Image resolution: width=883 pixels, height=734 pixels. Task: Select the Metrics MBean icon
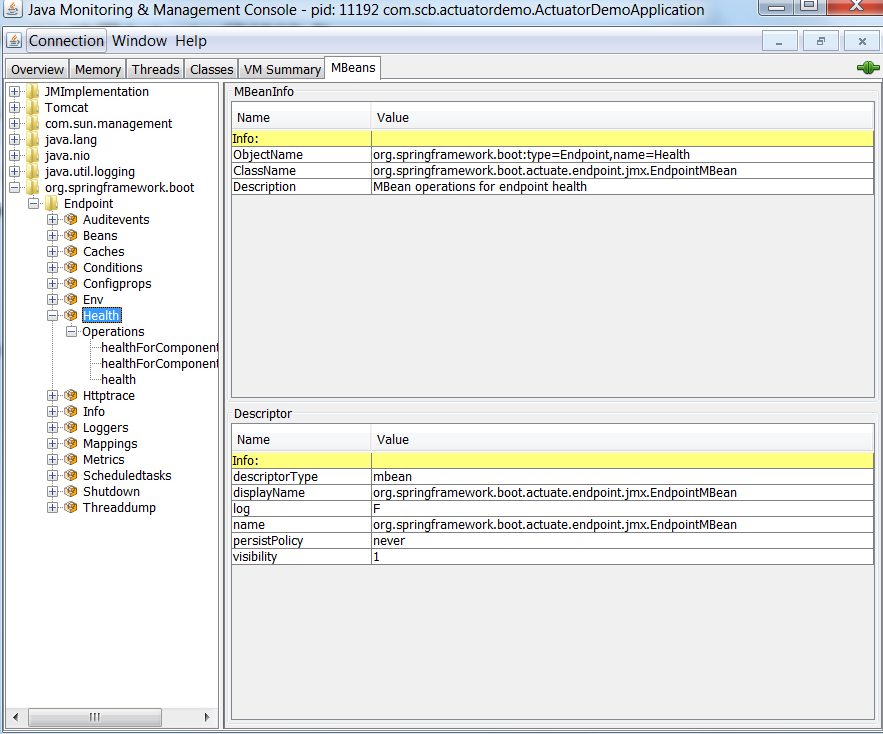[x=70, y=459]
